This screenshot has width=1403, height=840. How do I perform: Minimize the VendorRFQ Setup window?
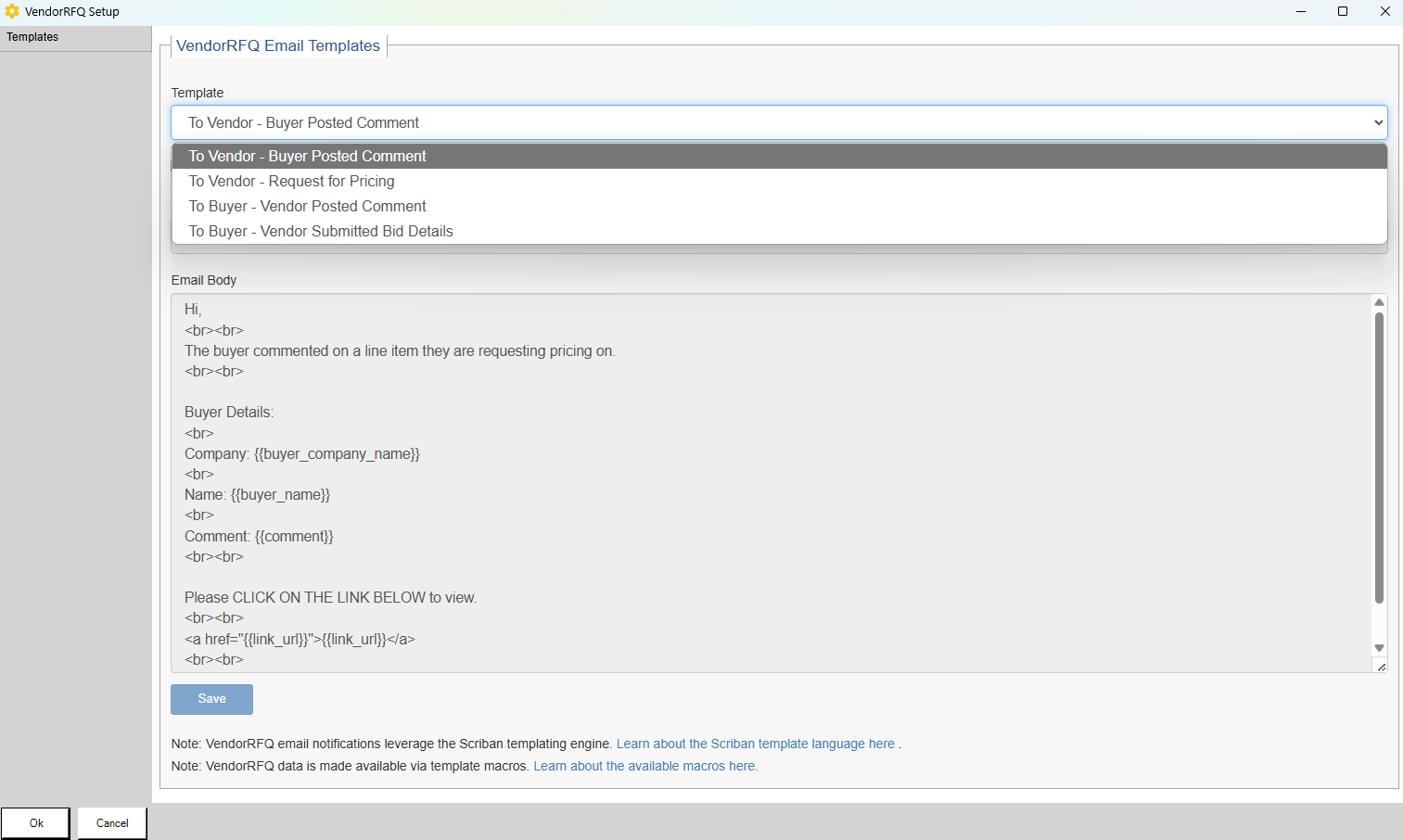click(x=1301, y=12)
